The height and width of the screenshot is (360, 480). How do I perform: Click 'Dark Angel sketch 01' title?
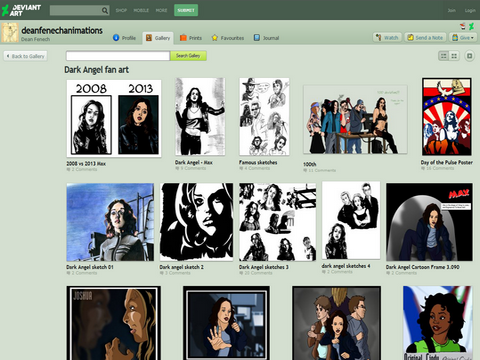pos(90,267)
